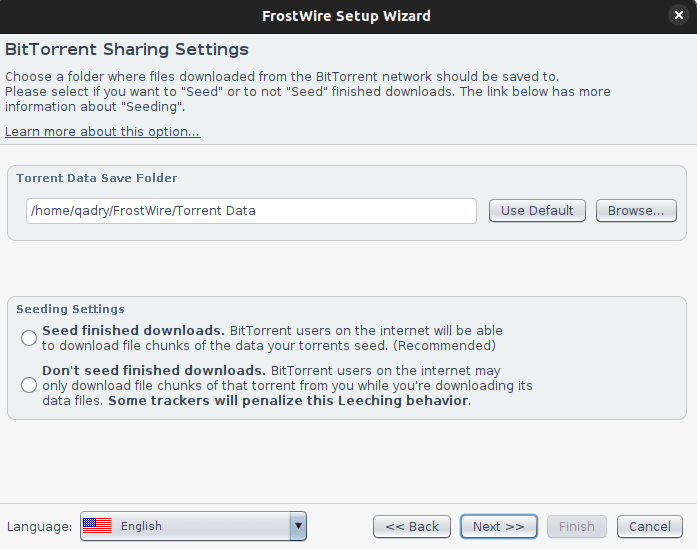Viewport: 697px width, 549px height.
Task: Click the "FrostWire Setup Wizard" title bar
Action: 346,16
